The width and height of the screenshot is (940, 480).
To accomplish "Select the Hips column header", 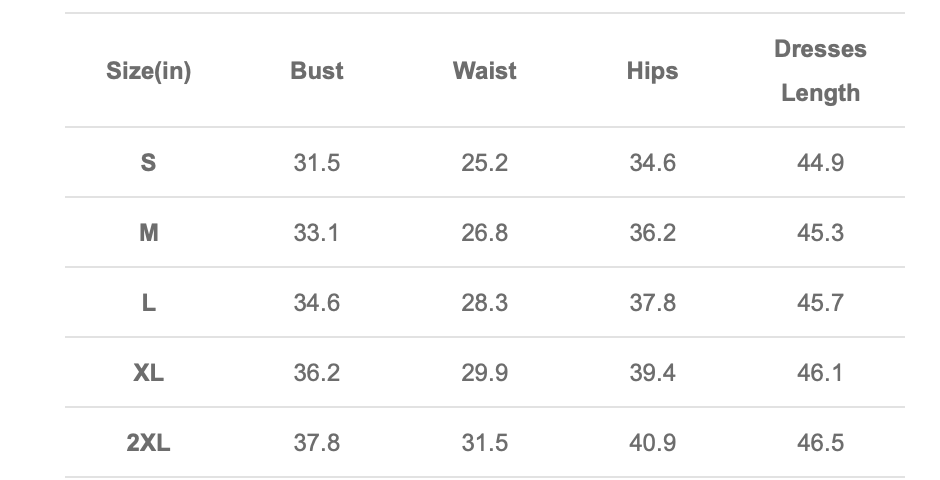I will point(652,71).
